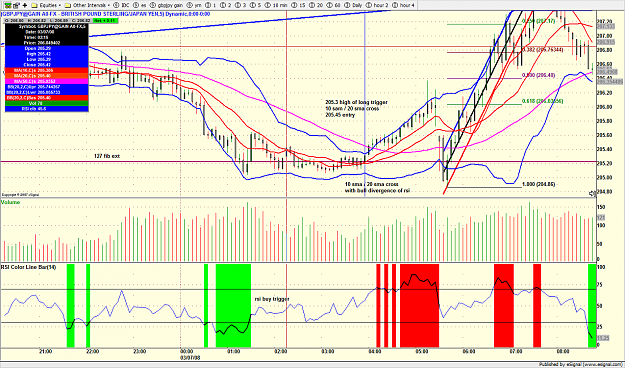Load the es symbol shortcut

[x=140, y=5]
